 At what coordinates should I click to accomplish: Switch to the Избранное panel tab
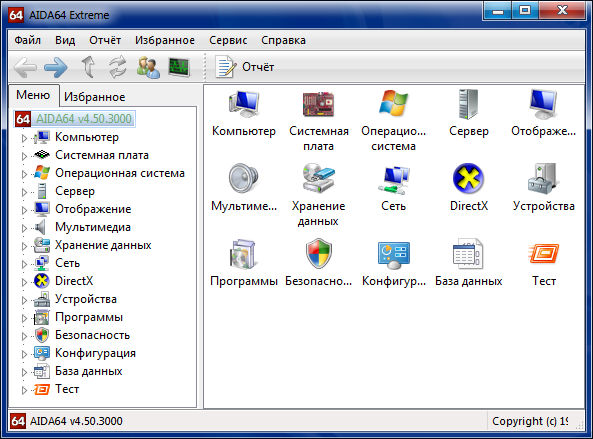pyautogui.click(x=95, y=97)
